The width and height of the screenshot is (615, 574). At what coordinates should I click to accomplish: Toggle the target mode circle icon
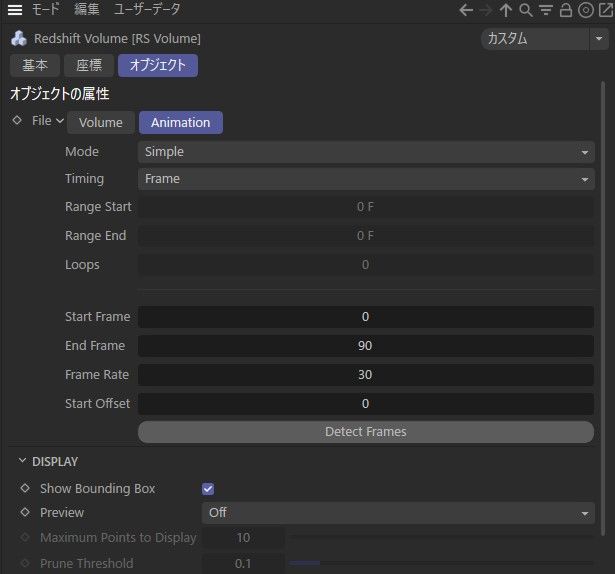(x=586, y=10)
